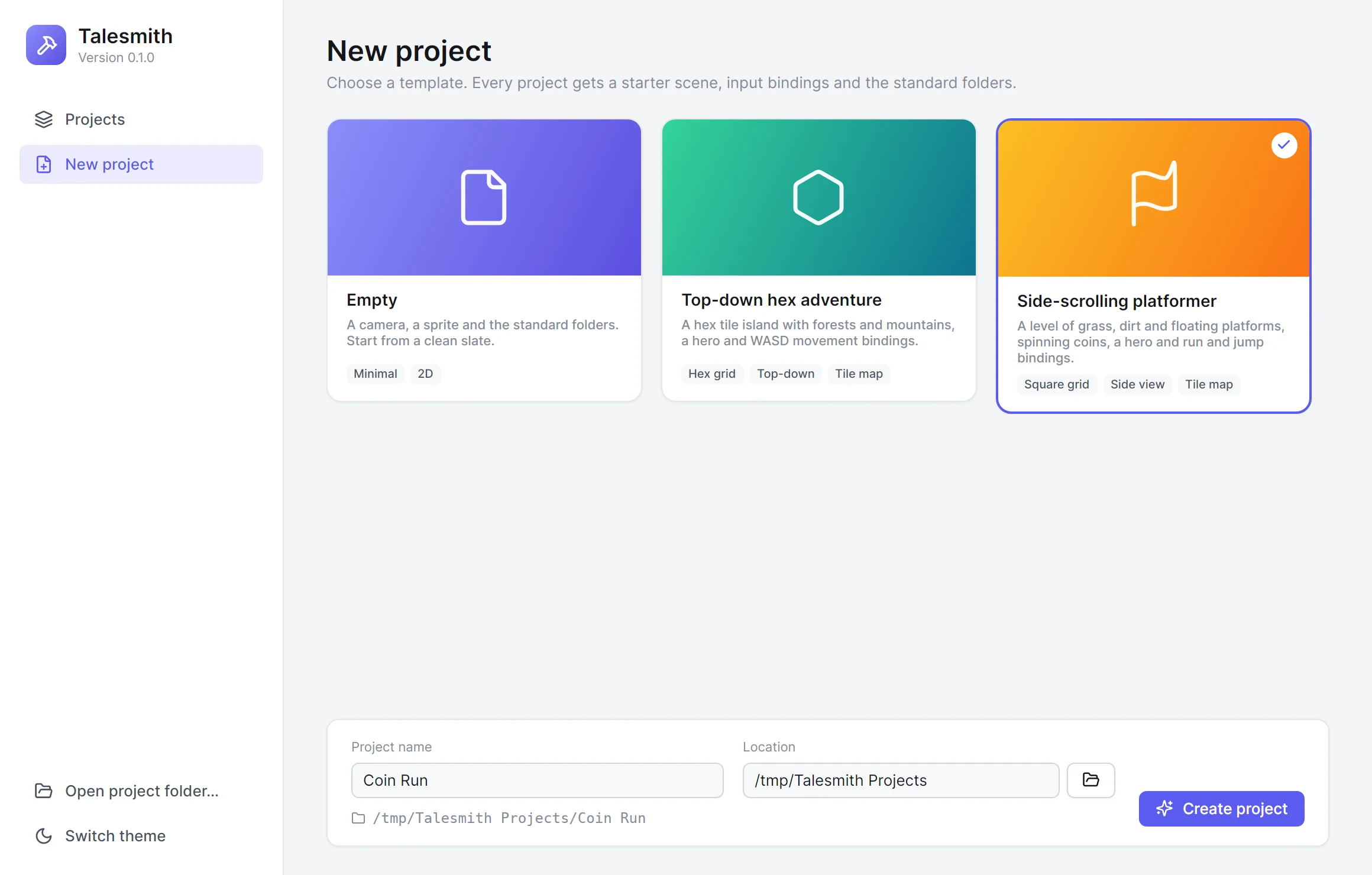Click the New project file-plus icon
This screenshot has width=1372, height=875.
(x=44, y=164)
